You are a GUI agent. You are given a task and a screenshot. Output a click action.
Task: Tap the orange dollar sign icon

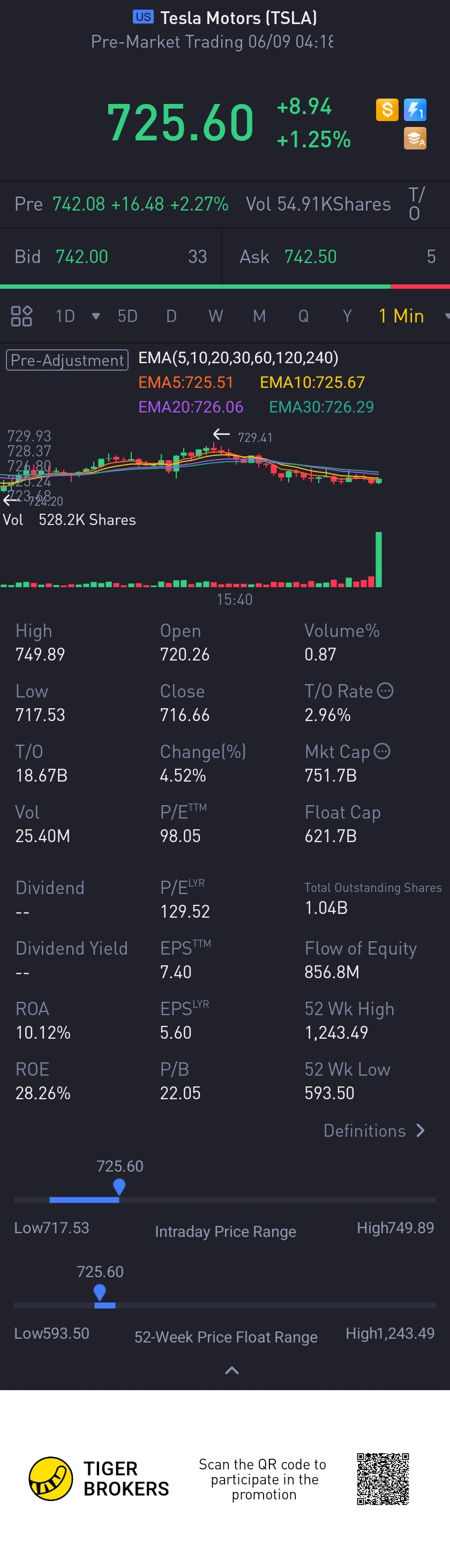(387, 110)
